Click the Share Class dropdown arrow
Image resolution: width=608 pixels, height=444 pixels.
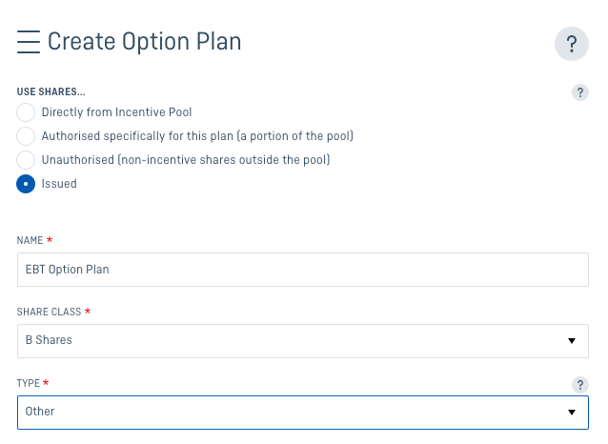572,341
